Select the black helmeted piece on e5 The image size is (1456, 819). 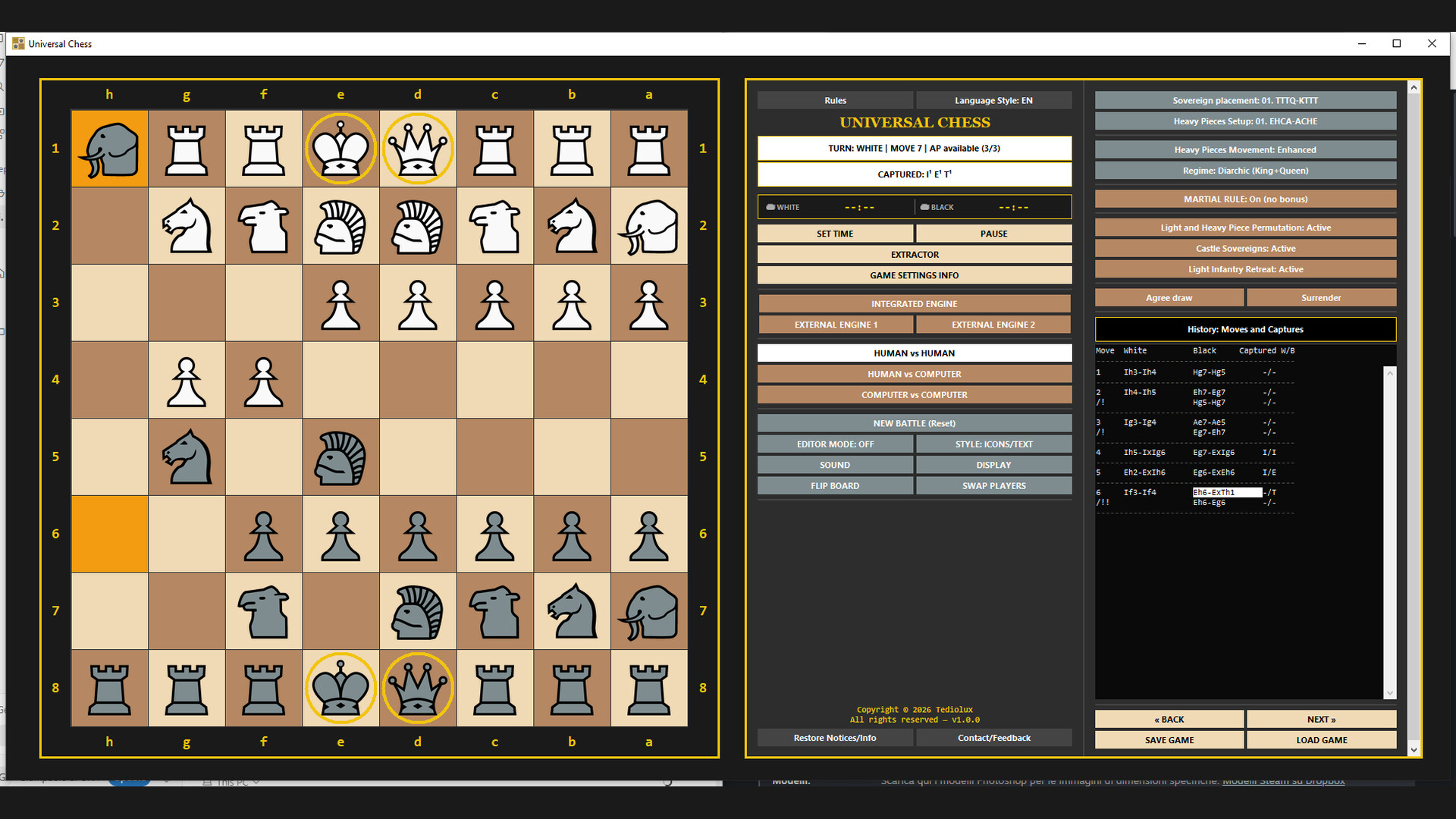click(x=340, y=457)
